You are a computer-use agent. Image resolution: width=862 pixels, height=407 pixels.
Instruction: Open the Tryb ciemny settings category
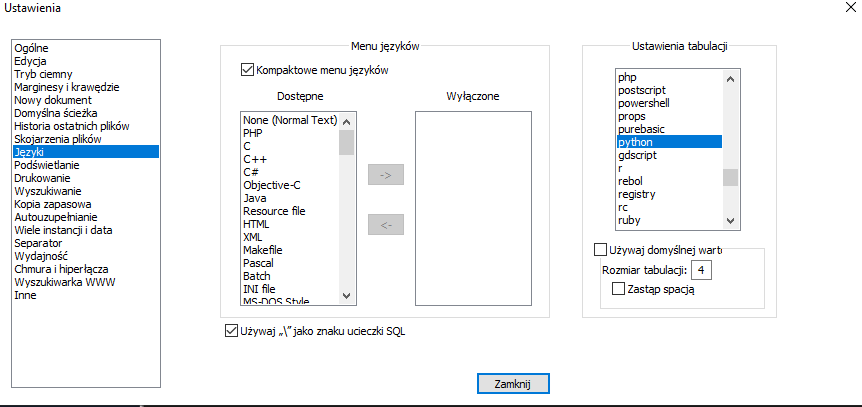[x=43, y=74]
